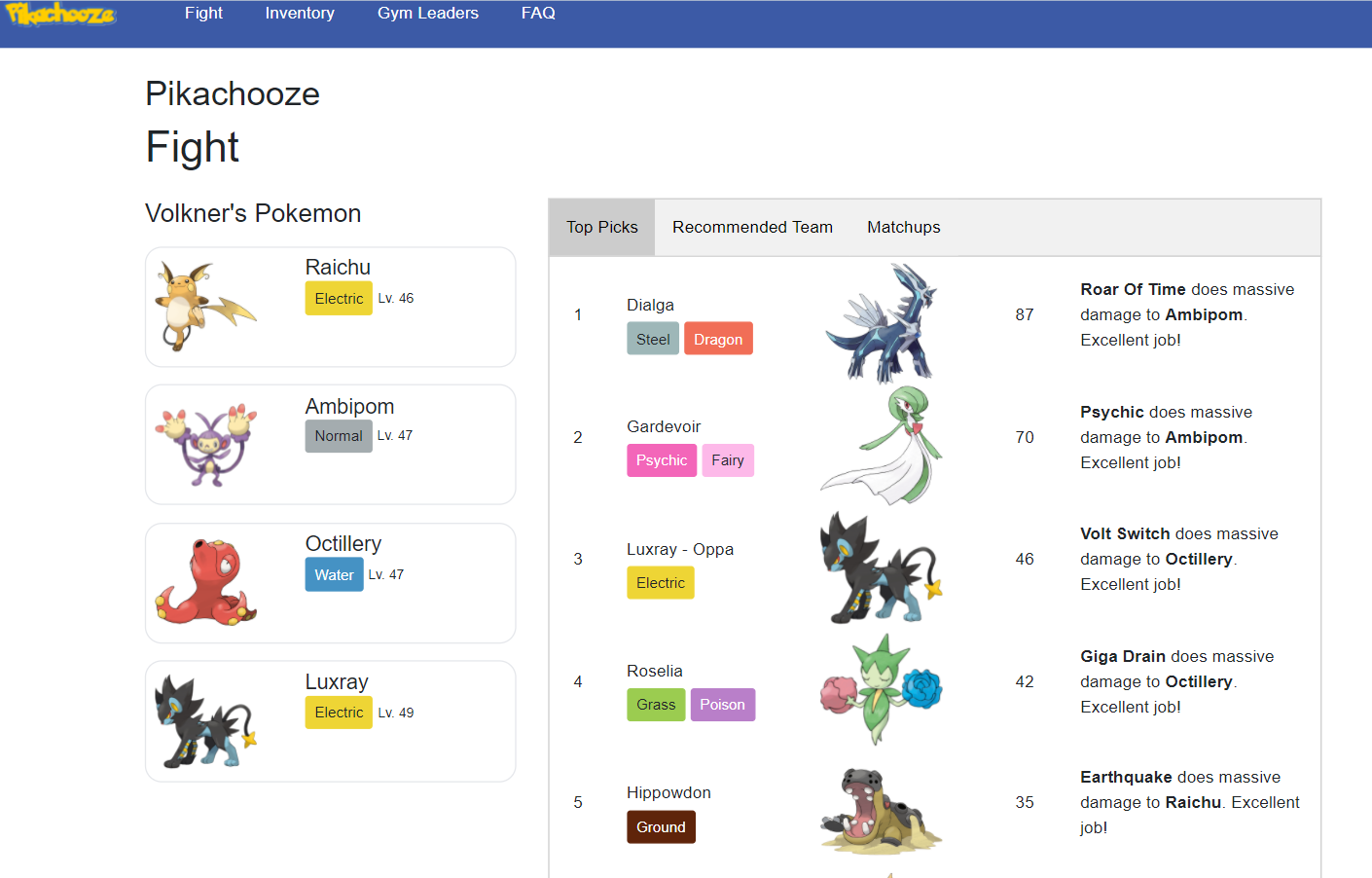Screen dimensions: 1372x878
Task: Click the Roselia artwork image
Action: pyautogui.click(x=882, y=689)
